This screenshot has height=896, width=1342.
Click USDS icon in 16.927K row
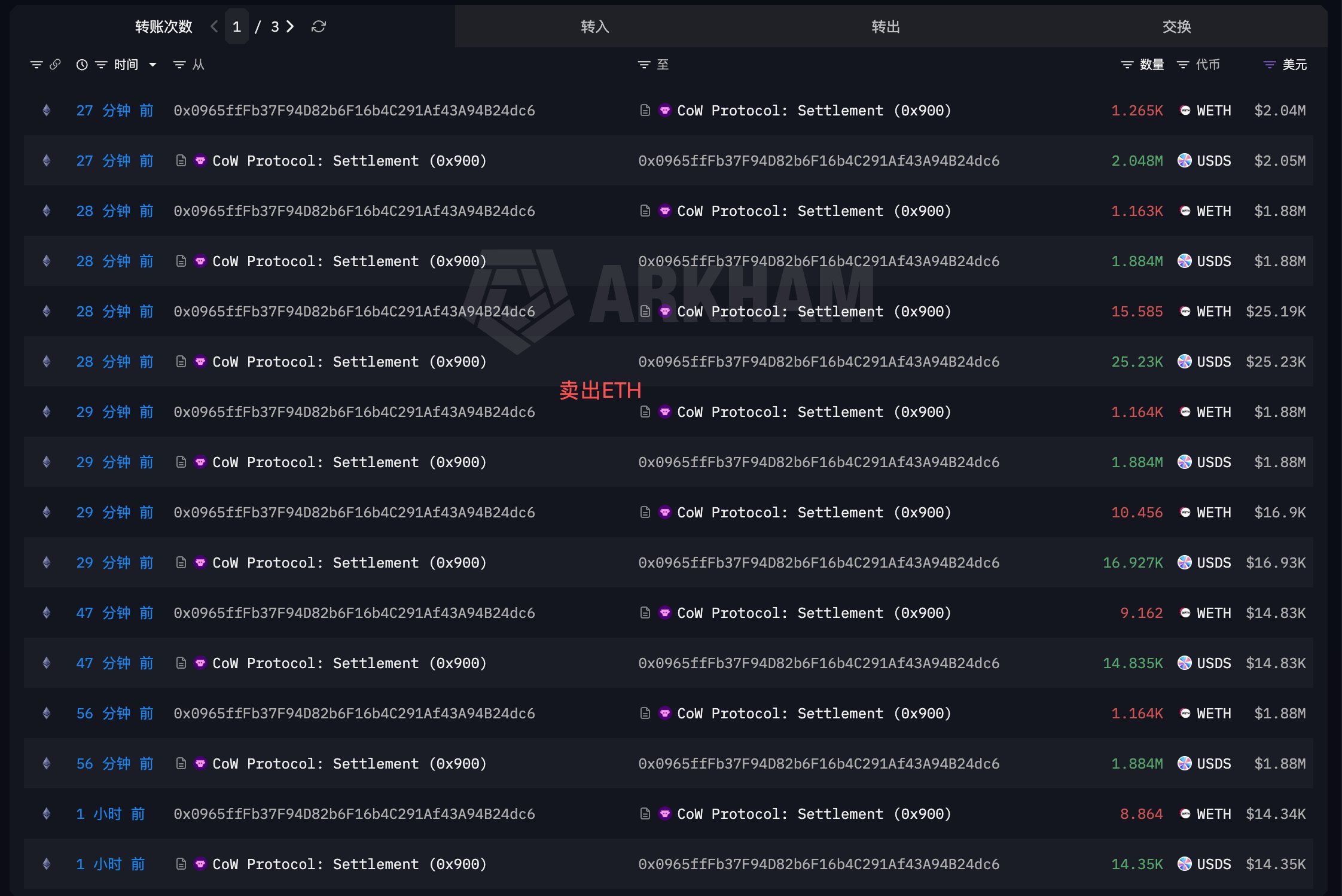pyautogui.click(x=1185, y=562)
